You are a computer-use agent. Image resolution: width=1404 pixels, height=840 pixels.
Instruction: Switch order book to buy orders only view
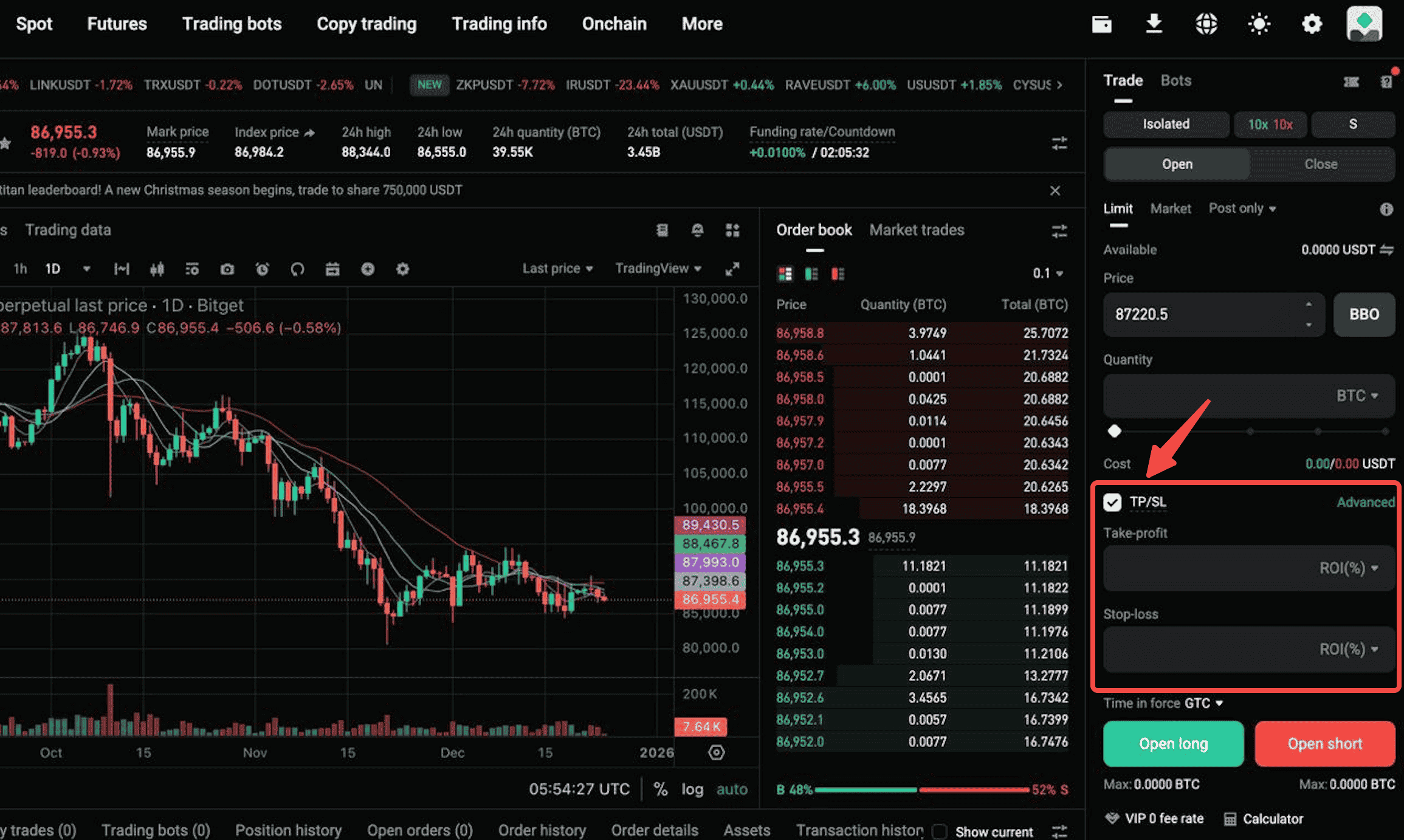pyautogui.click(x=811, y=274)
